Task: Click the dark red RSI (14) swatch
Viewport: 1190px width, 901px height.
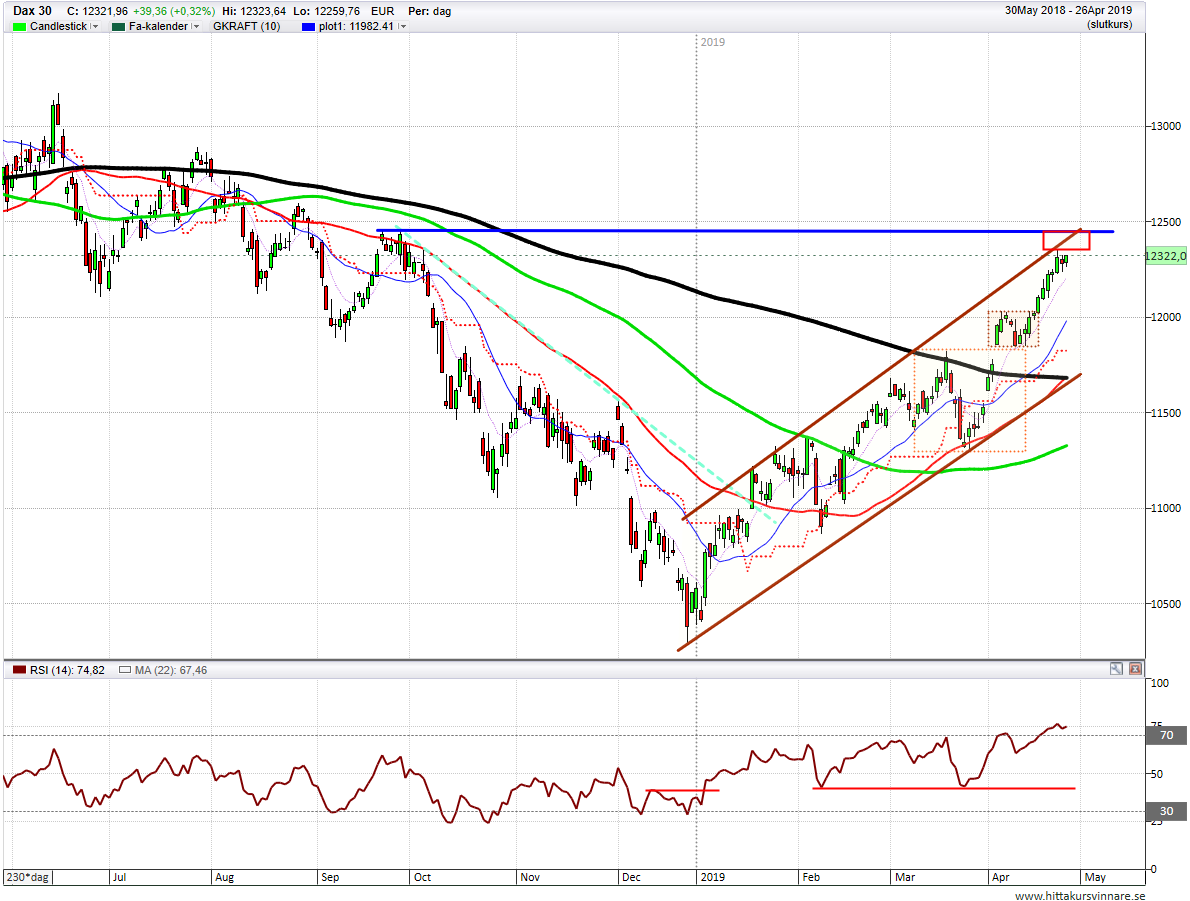Action: tap(20, 670)
